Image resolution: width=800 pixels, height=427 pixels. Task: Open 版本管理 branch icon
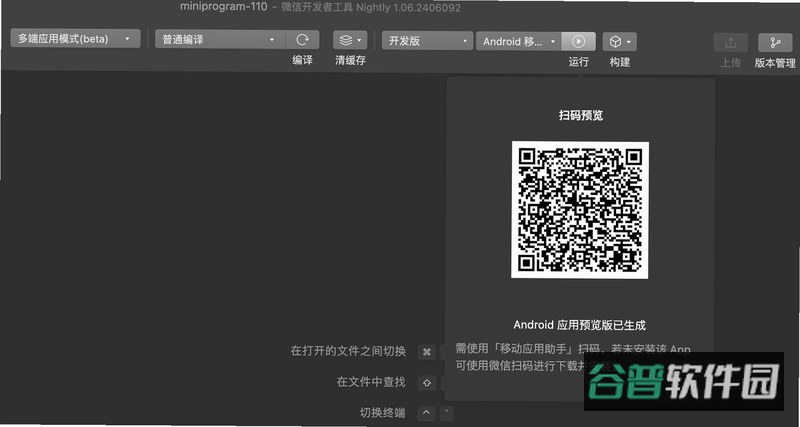tap(776, 43)
